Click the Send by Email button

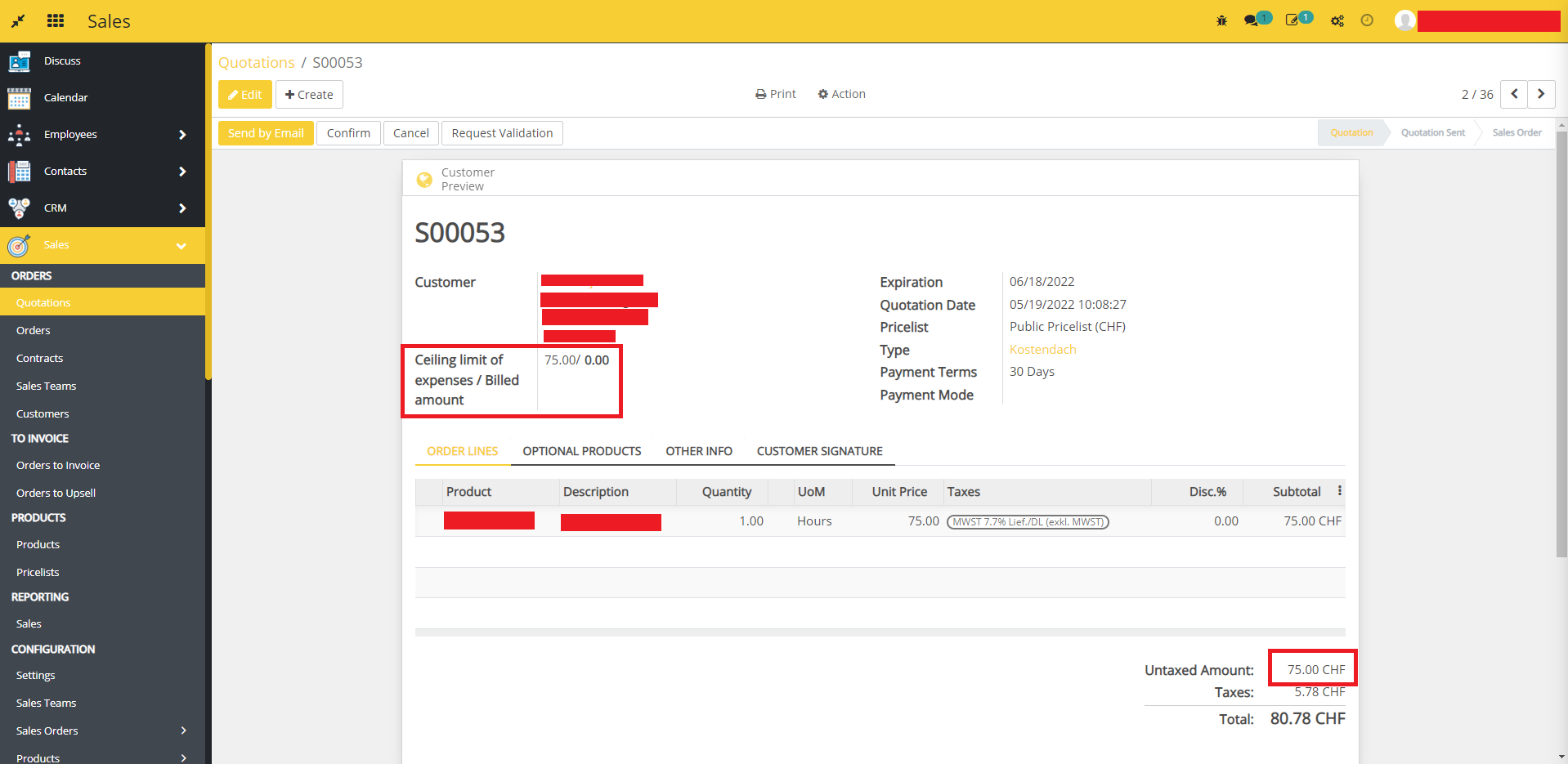[266, 133]
